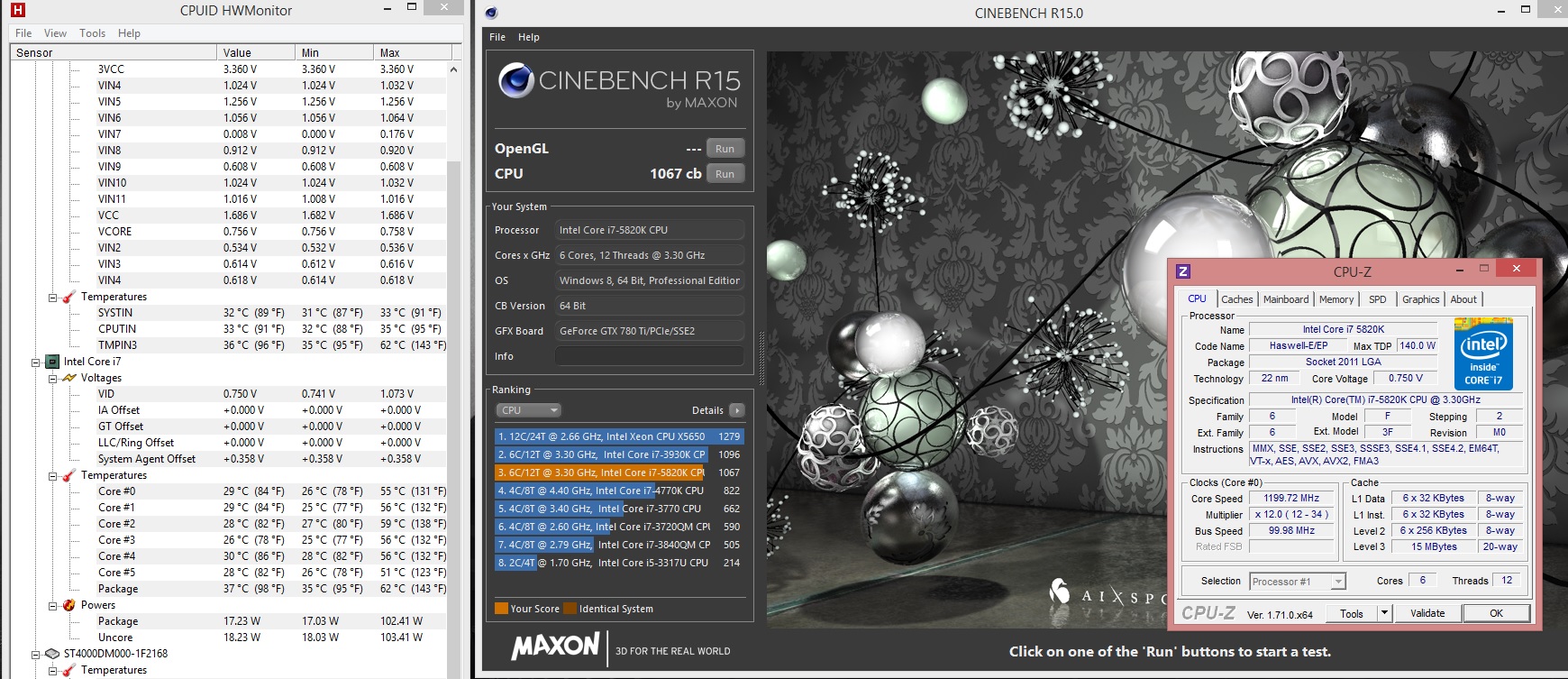This screenshot has height=679, width=1568.
Task: Click the orange Your Score color swatch
Action: (x=501, y=609)
